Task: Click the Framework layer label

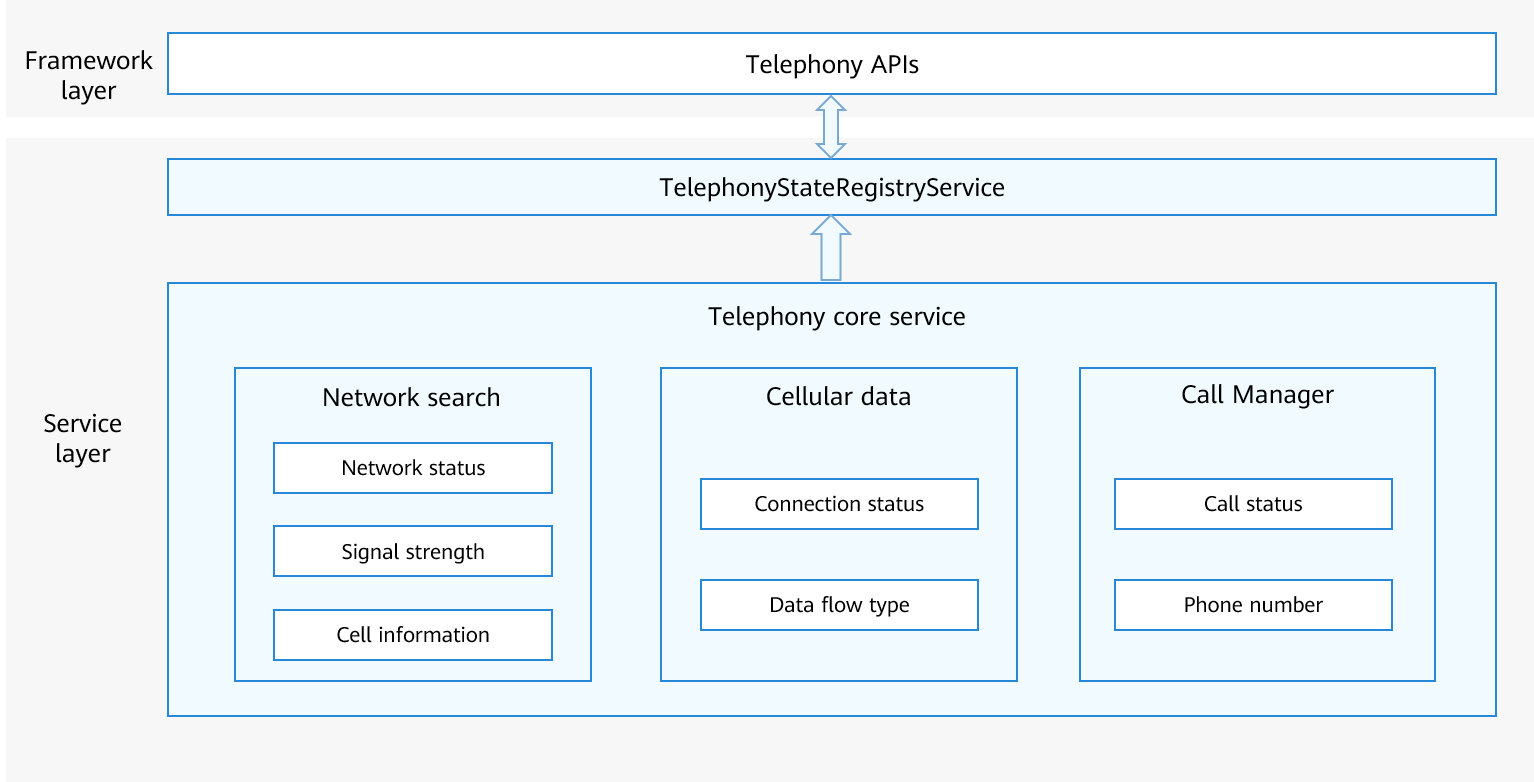Action: [x=88, y=75]
